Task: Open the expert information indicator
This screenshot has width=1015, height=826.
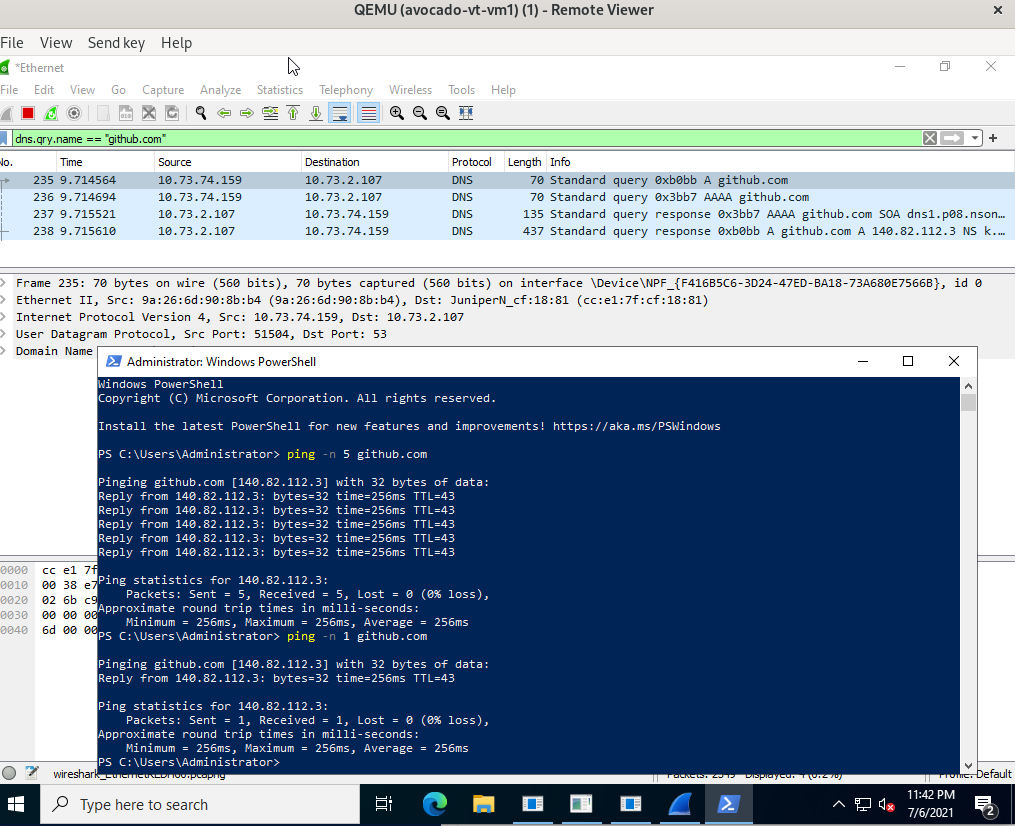Action: pos(10,772)
